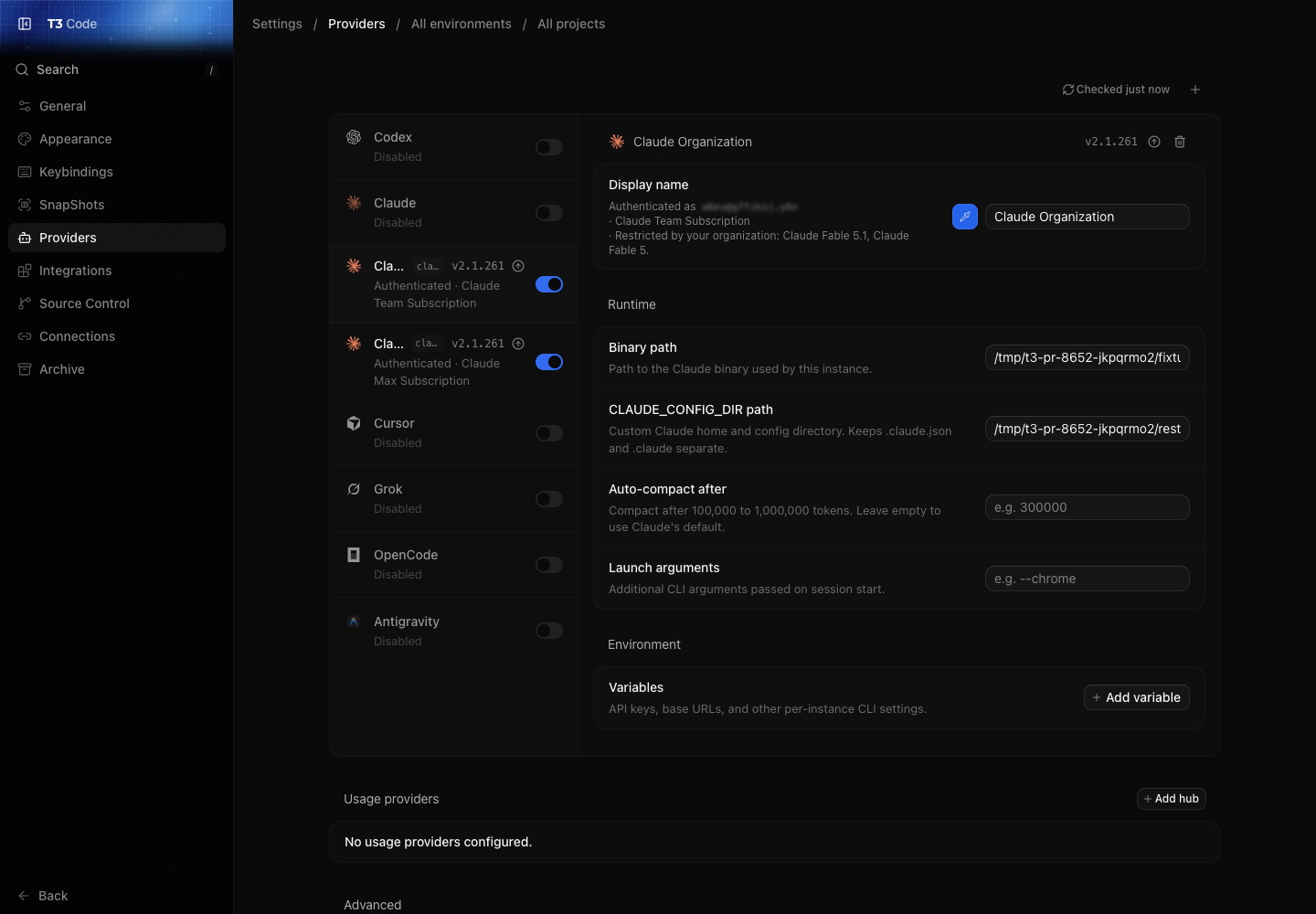Open Integrations settings section
The image size is (1316, 914).
tap(117, 271)
